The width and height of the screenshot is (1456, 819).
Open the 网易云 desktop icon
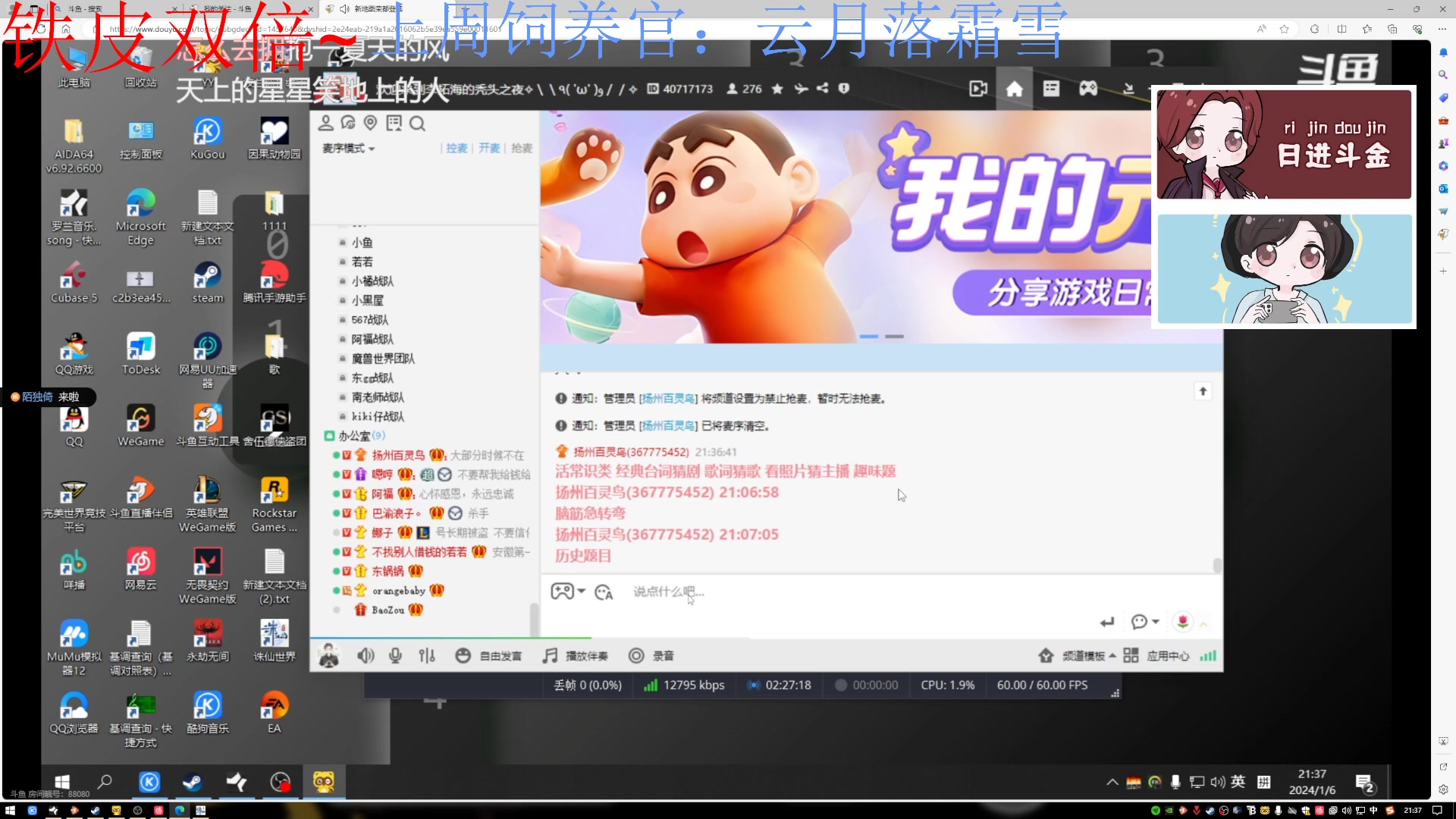pyautogui.click(x=140, y=569)
